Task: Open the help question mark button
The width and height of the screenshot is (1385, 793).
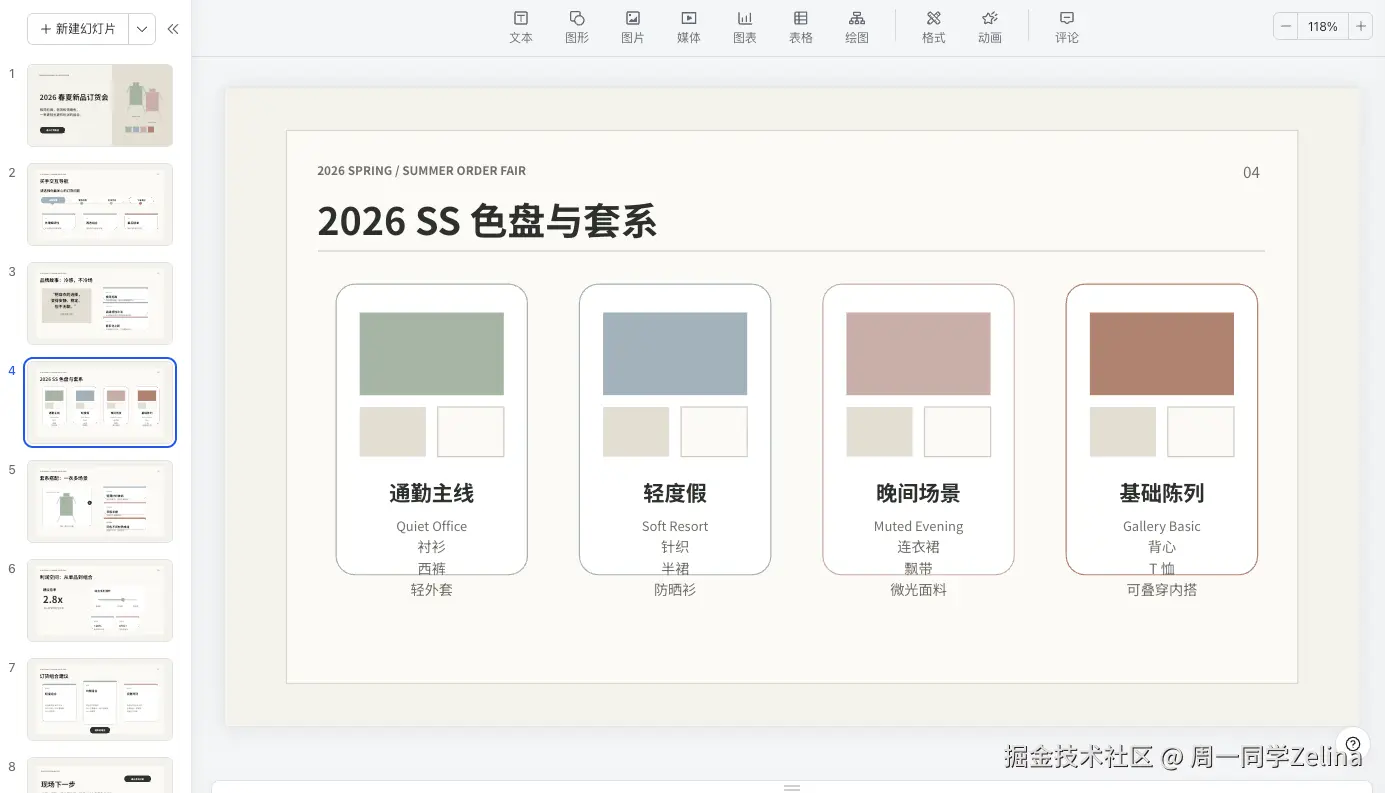Action: tap(1353, 744)
